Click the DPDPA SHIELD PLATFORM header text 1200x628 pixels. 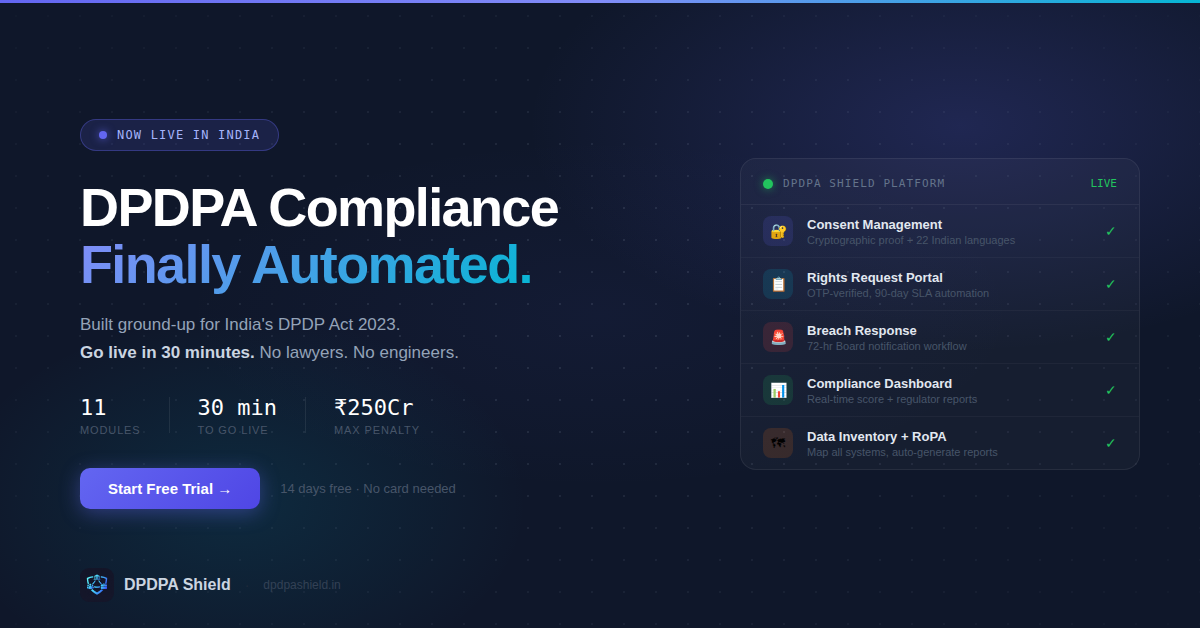[x=864, y=184]
